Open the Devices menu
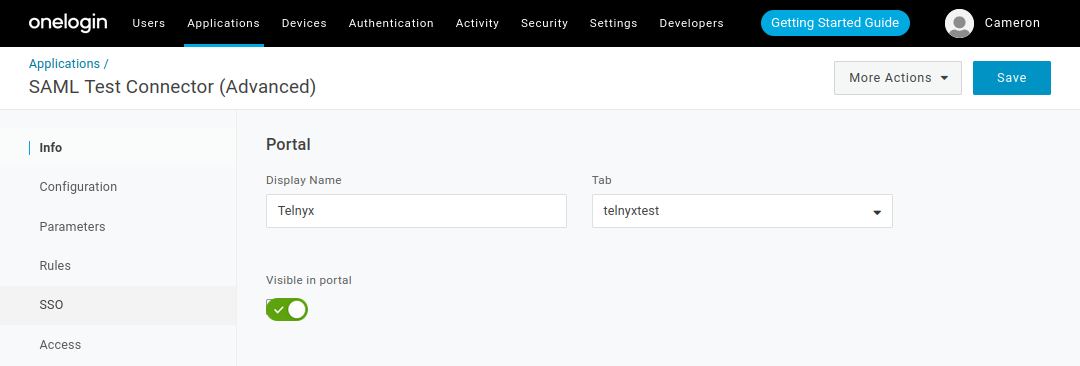The height and width of the screenshot is (366, 1080). pyautogui.click(x=304, y=23)
